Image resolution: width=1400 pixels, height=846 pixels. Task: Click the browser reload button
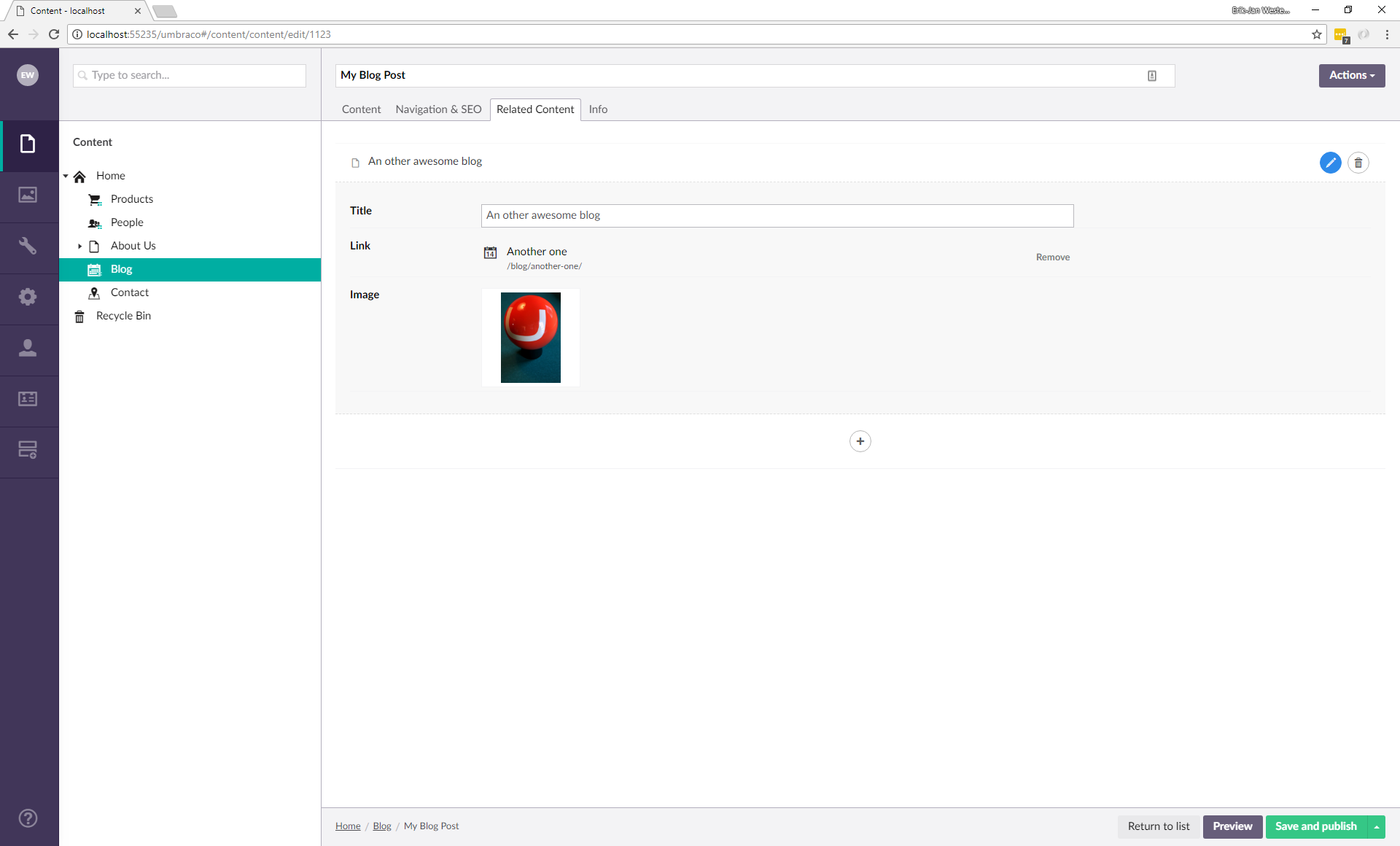pyautogui.click(x=54, y=34)
